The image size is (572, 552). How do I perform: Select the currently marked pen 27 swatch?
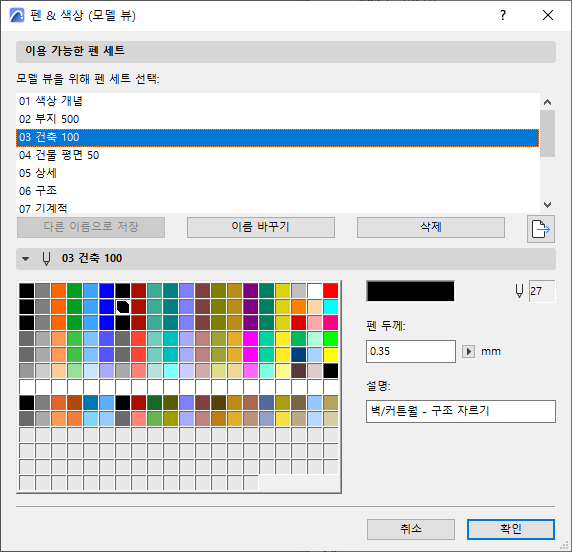tap(123, 307)
